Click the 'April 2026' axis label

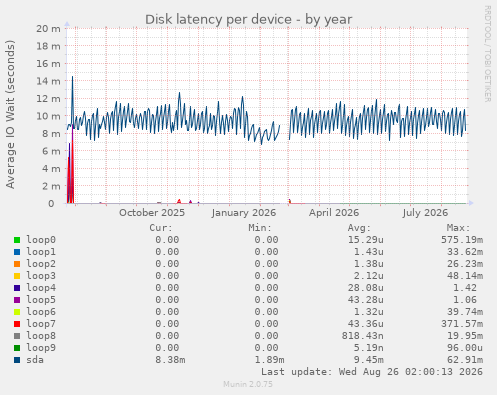tap(334, 213)
